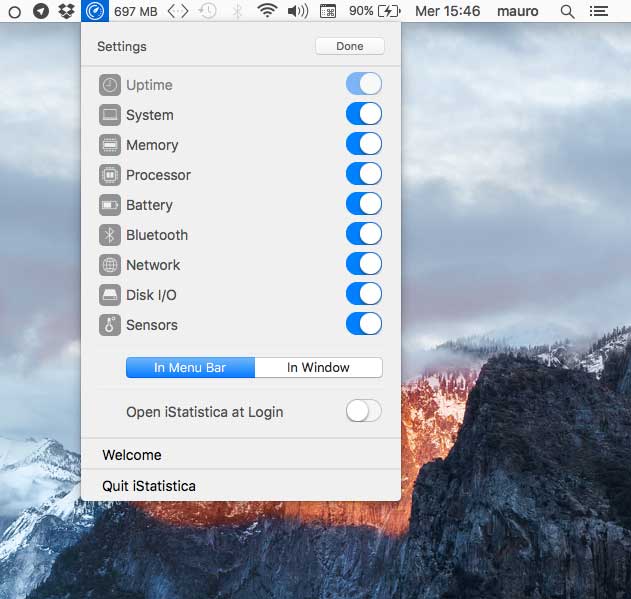631x599 pixels.
Task: Click the Processor CPU icon
Action: 110,175
